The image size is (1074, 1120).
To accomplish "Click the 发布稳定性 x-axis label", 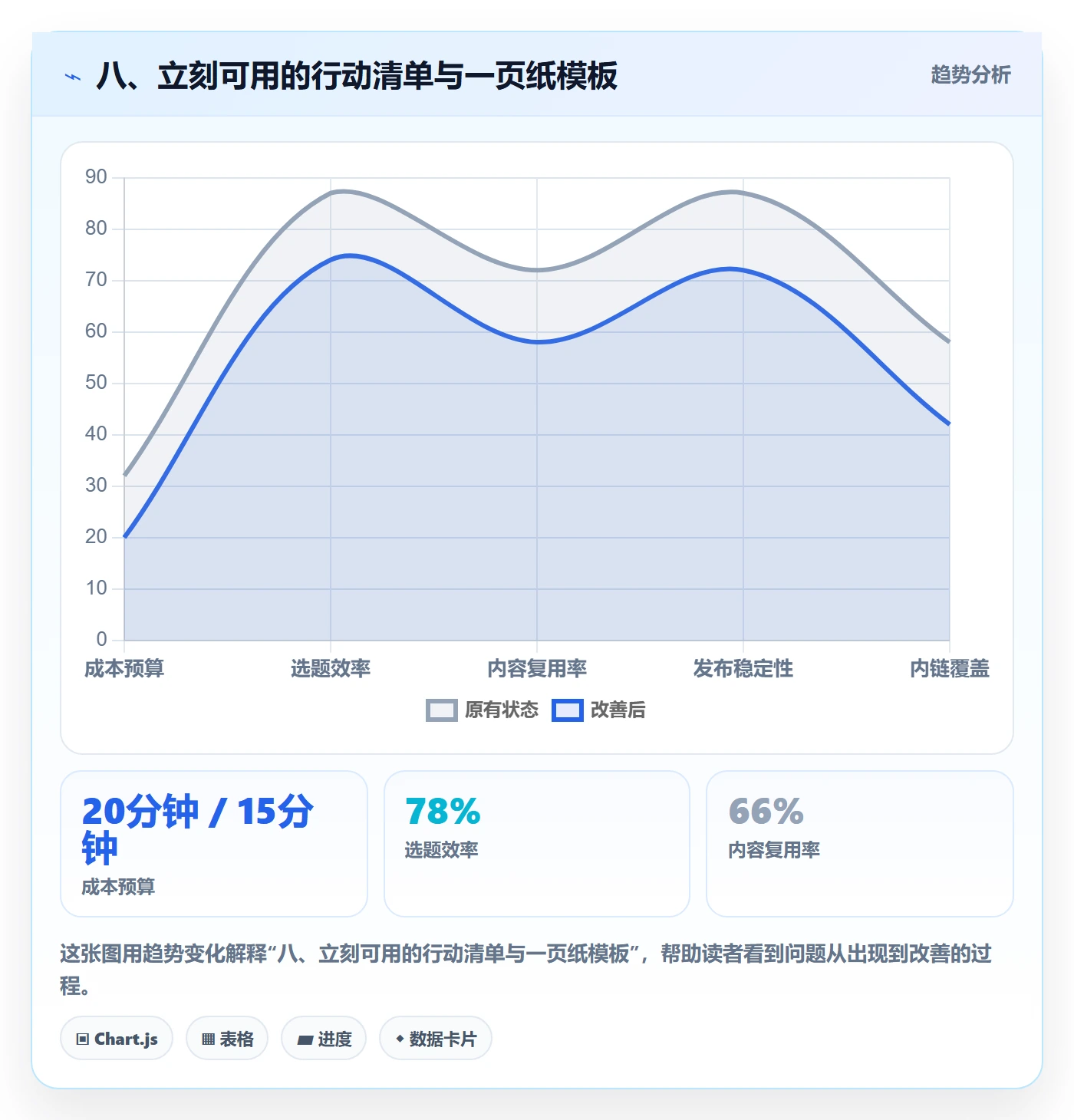I will pos(743,669).
